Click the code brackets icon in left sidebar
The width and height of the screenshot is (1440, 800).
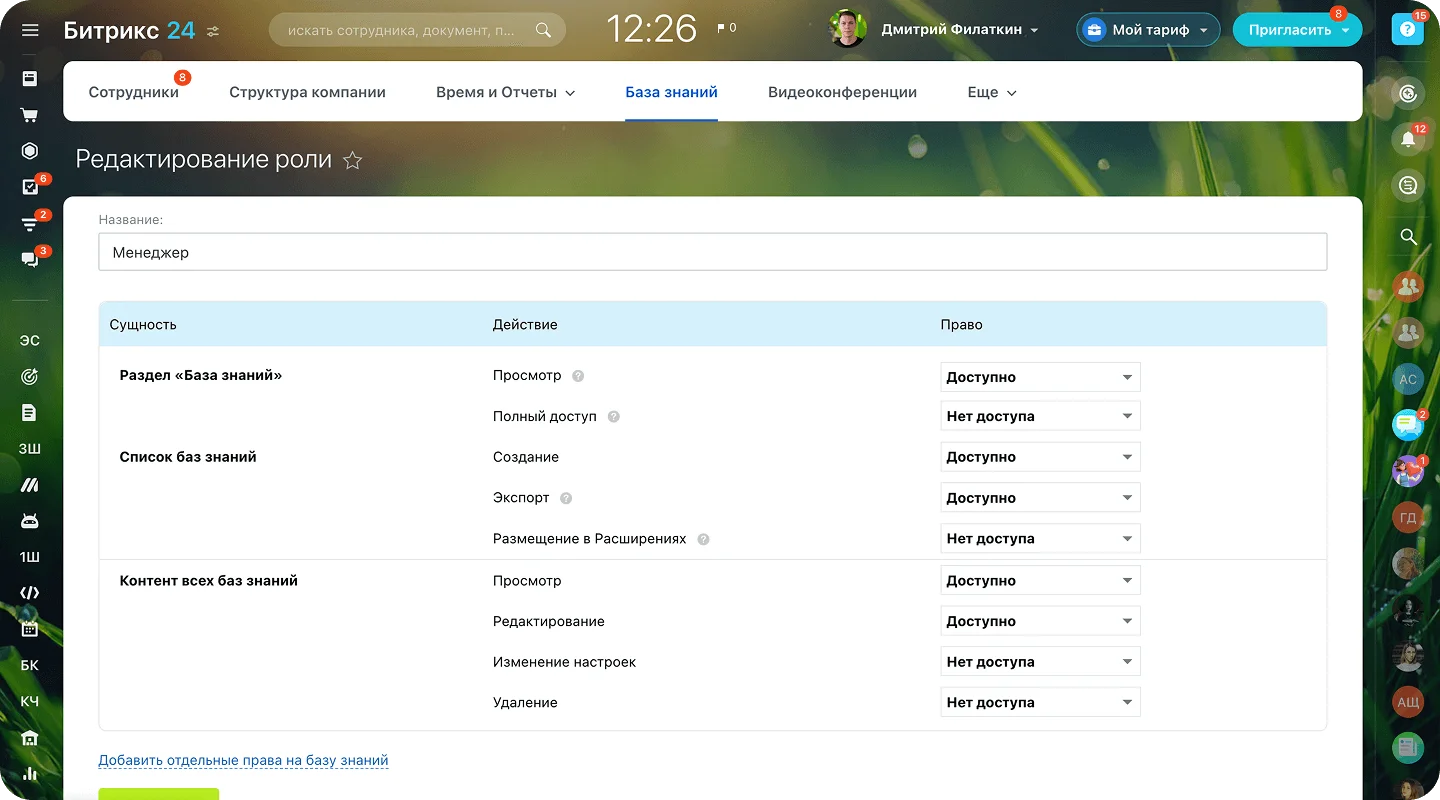click(30, 593)
